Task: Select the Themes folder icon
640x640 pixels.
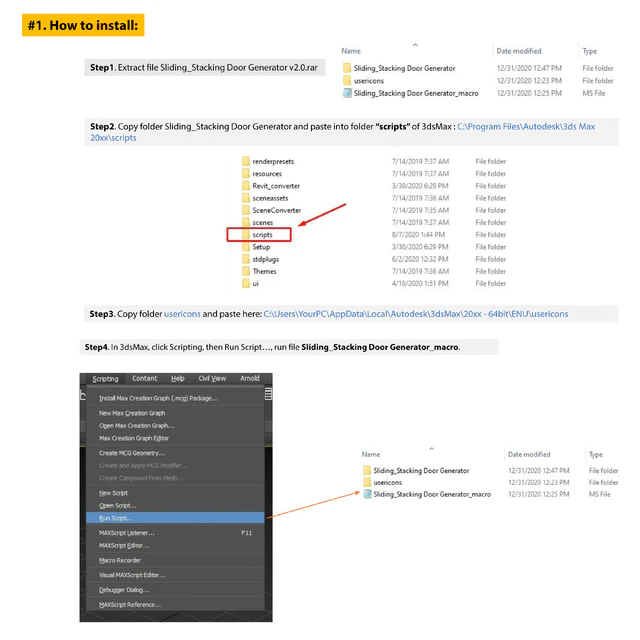Action: [245, 271]
